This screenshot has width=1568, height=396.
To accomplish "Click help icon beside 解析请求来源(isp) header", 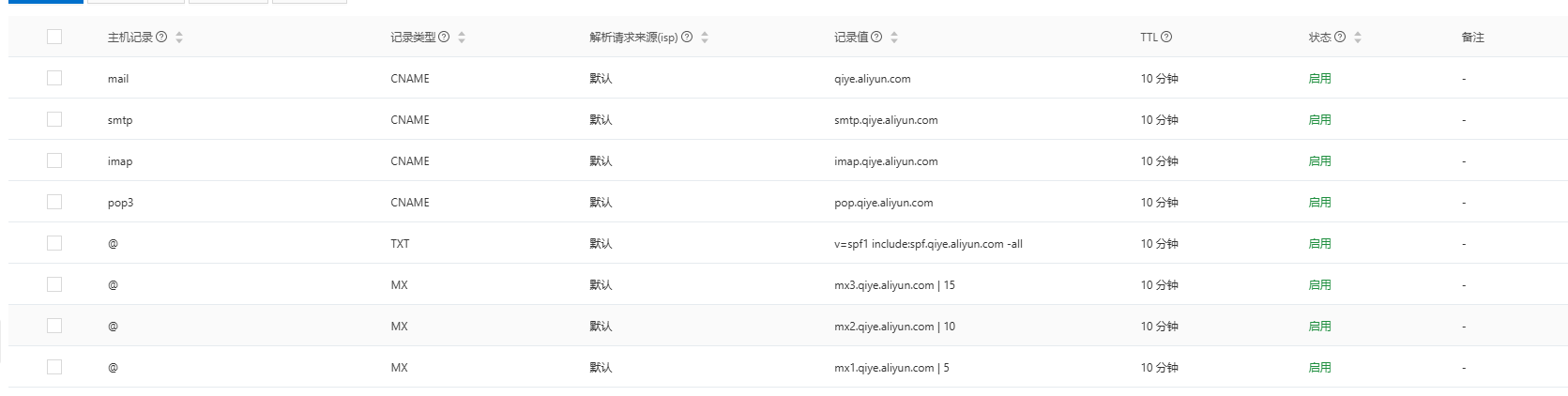I will click(687, 38).
